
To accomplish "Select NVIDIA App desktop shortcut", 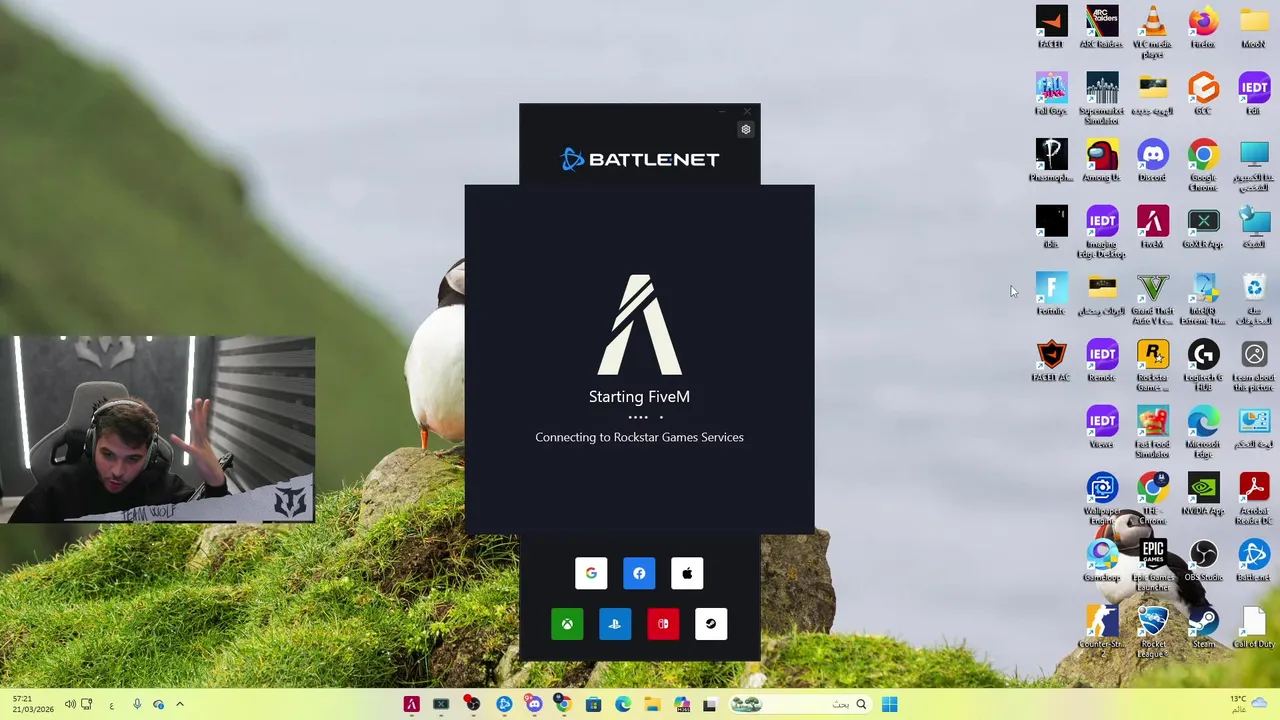I will [1203, 495].
